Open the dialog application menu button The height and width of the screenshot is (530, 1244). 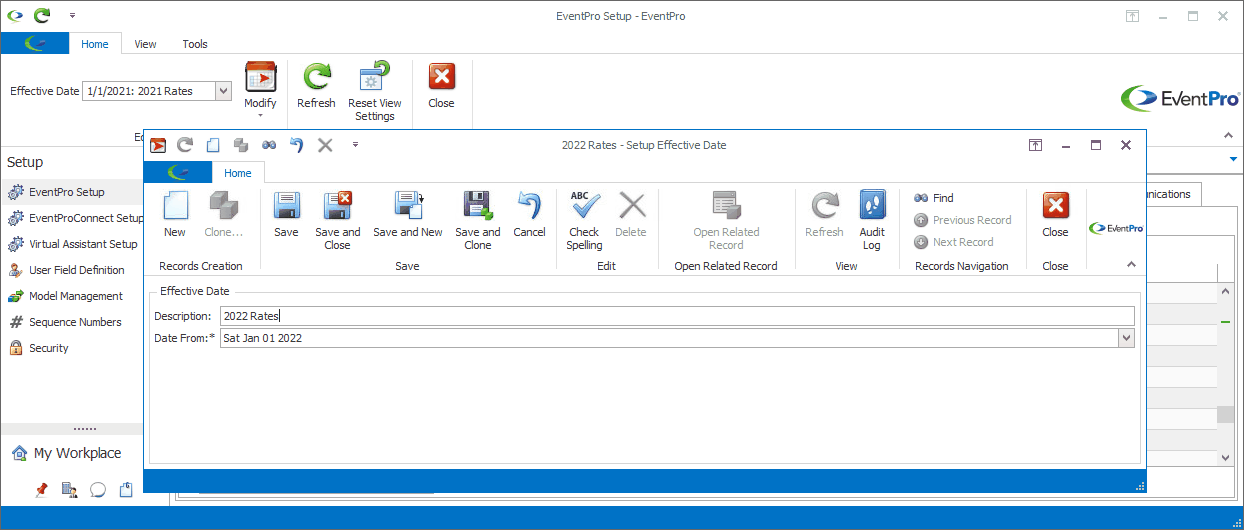pos(178,173)
